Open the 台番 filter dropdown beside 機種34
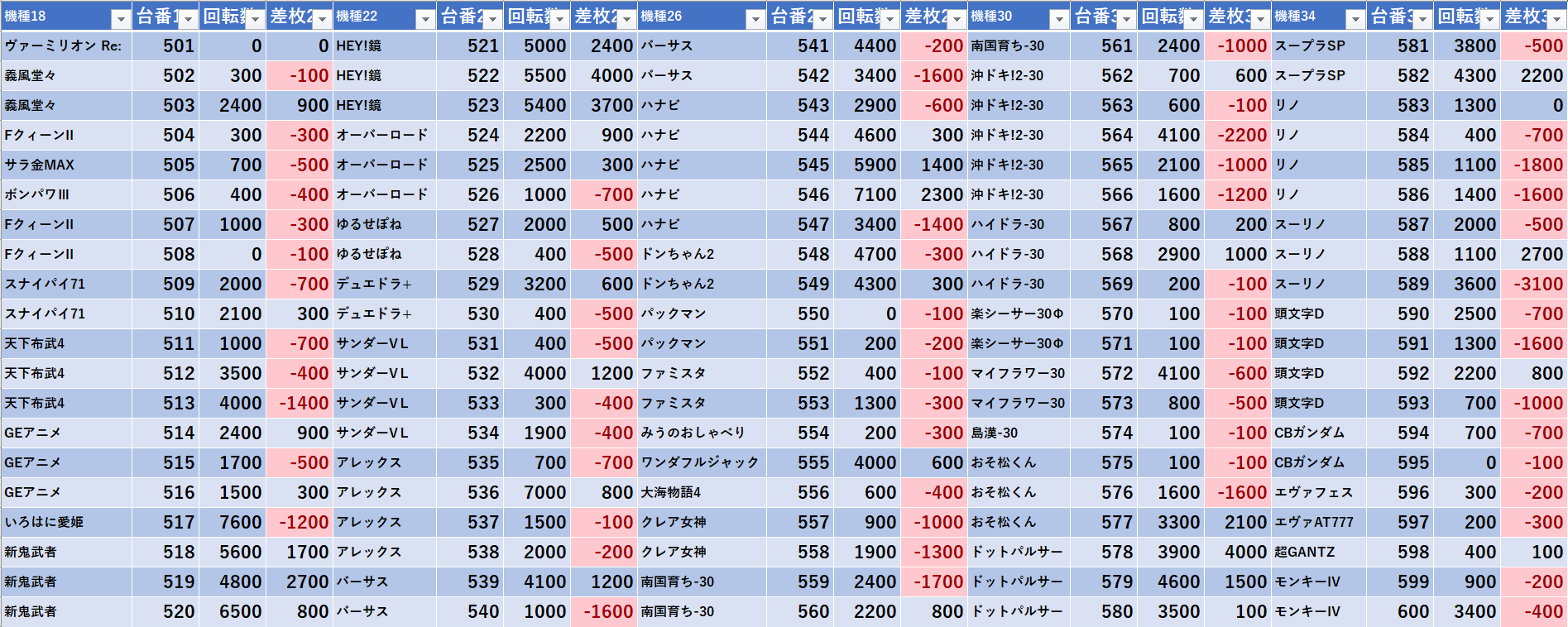Image resolution: width=1568 pixels, height=627 pixels. pyautogui.click(x=1423, y=19)
